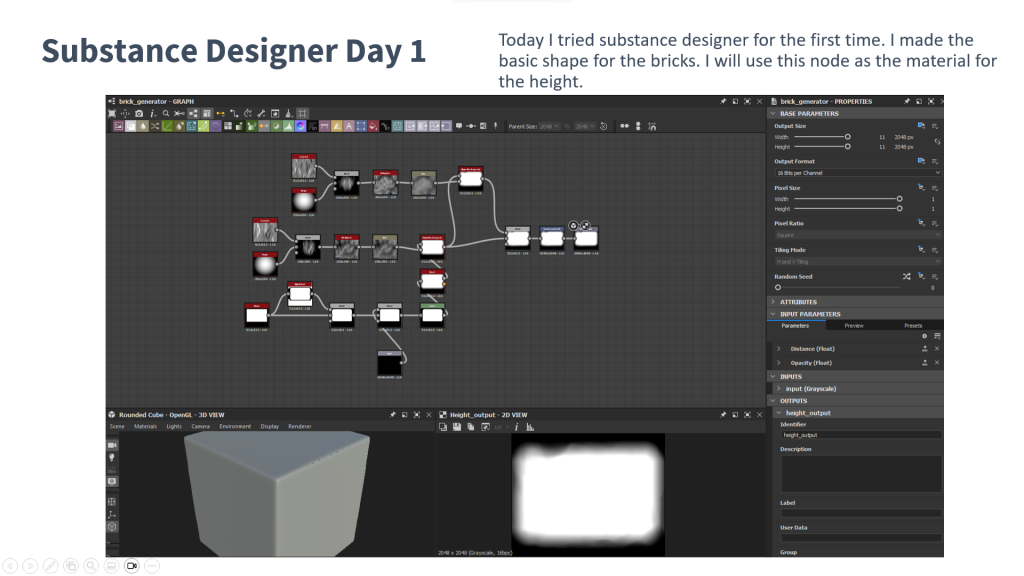Expand the Opacity (Float) parameter
Image resolution: width=1024 pixels, height=576 pixels.
tap(778, 362)
